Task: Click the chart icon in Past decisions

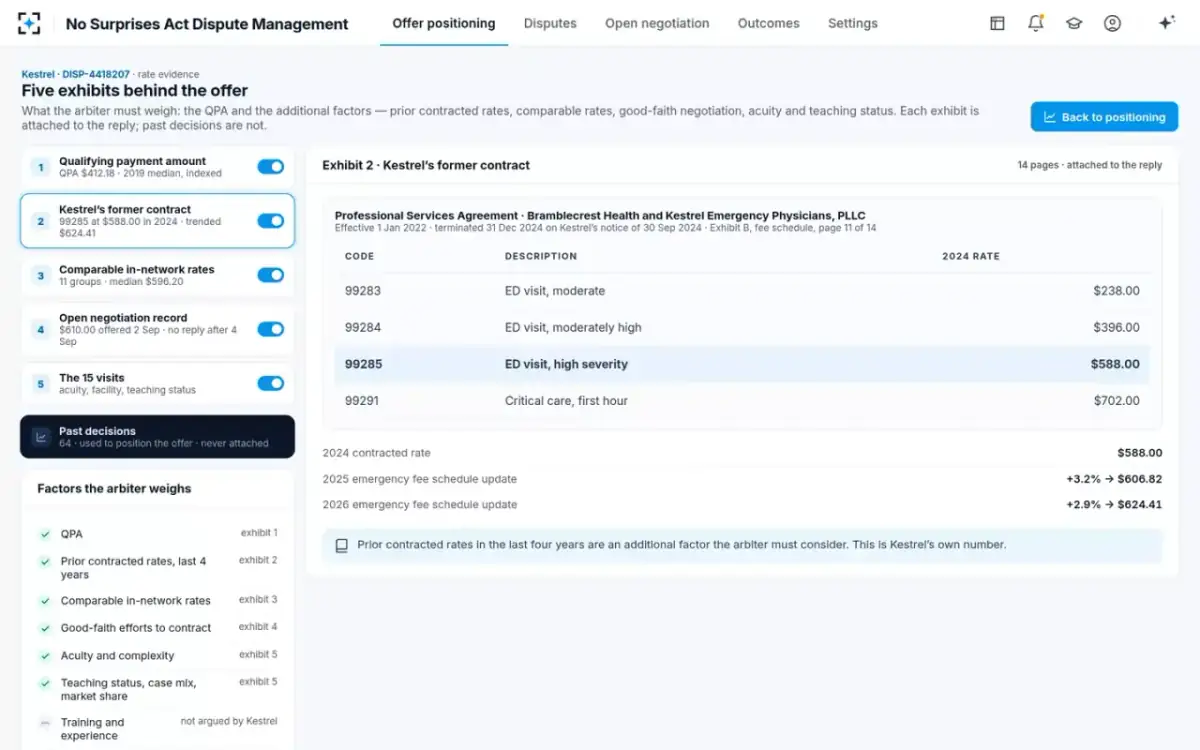Action: coord(41,437)
